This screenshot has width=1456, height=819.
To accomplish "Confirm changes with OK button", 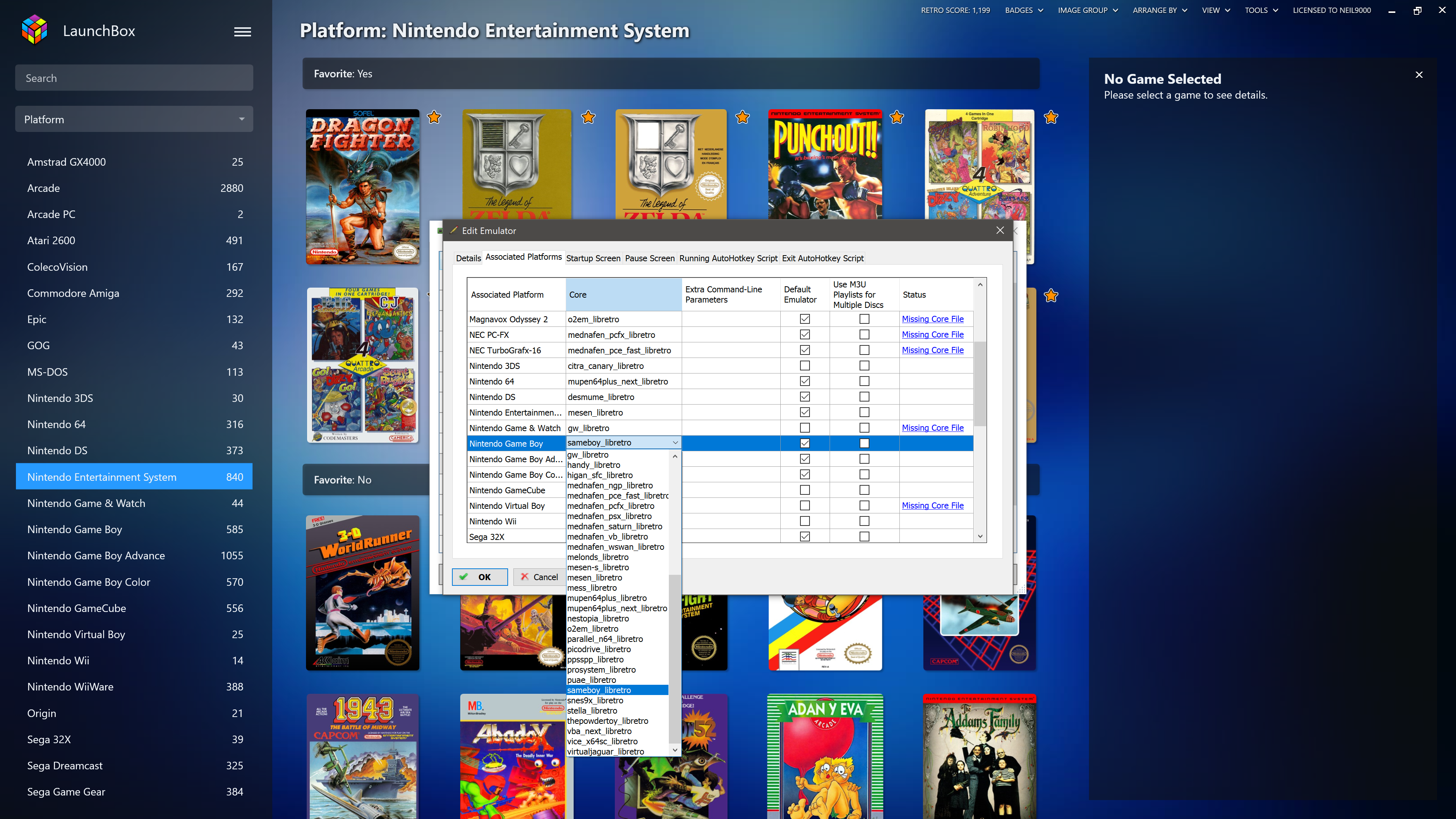I will pyautogui.click(x=479, y=576).
